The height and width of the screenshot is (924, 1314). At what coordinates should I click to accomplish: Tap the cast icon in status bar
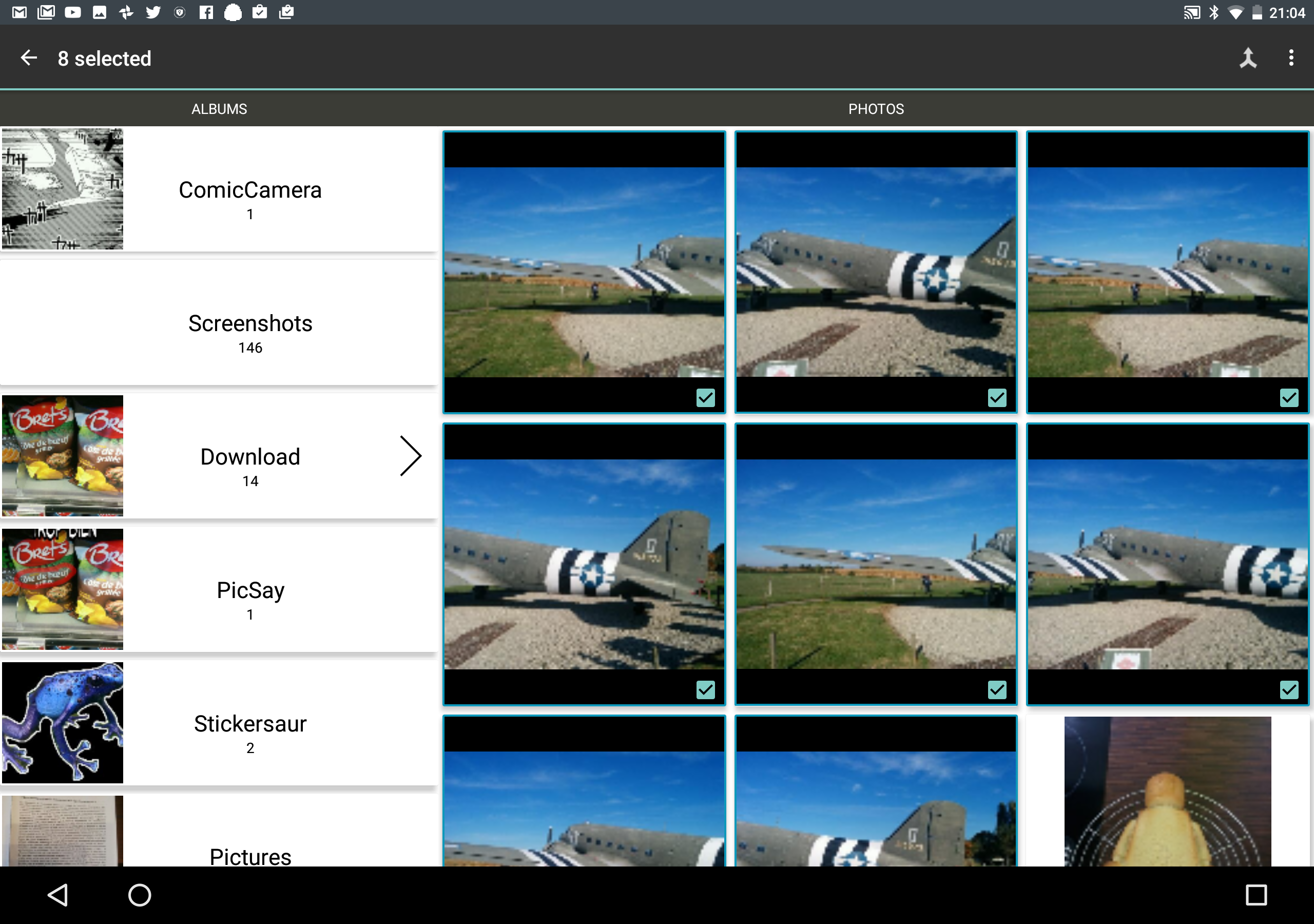click(1191, 12)
